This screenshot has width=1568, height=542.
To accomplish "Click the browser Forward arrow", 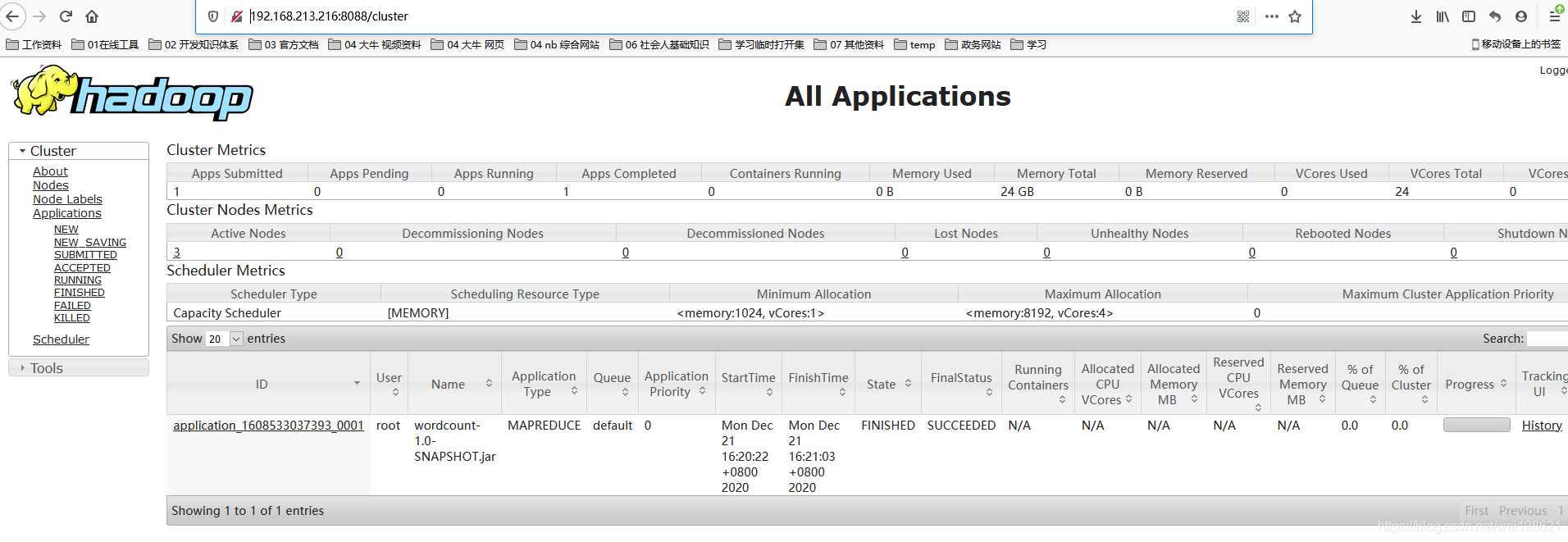I will point(39,16).
